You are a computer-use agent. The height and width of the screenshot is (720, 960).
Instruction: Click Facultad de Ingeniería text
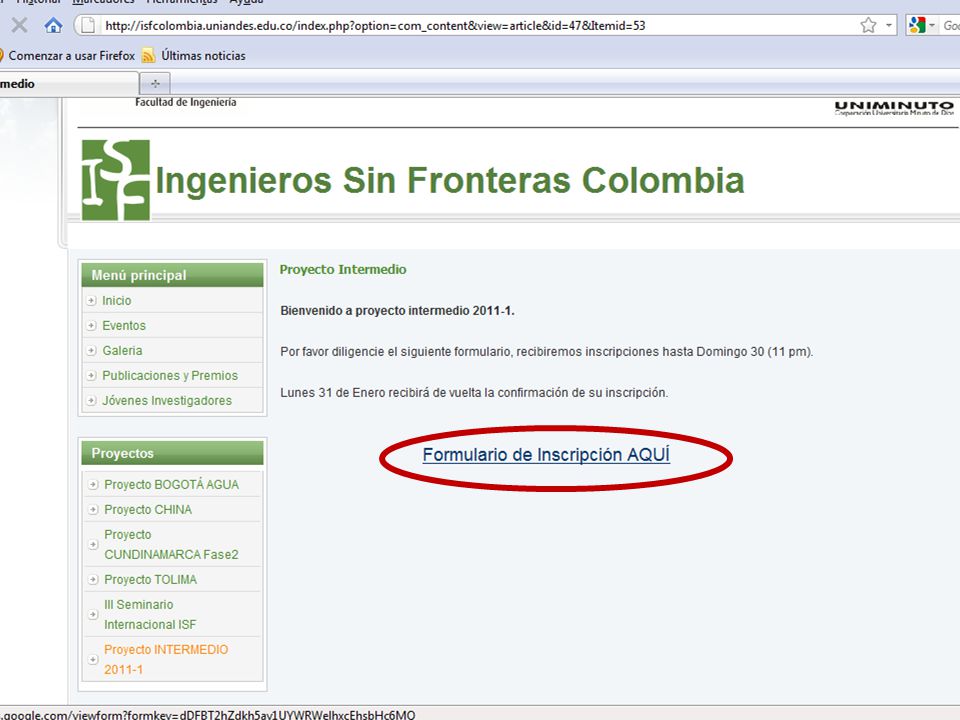186,102
